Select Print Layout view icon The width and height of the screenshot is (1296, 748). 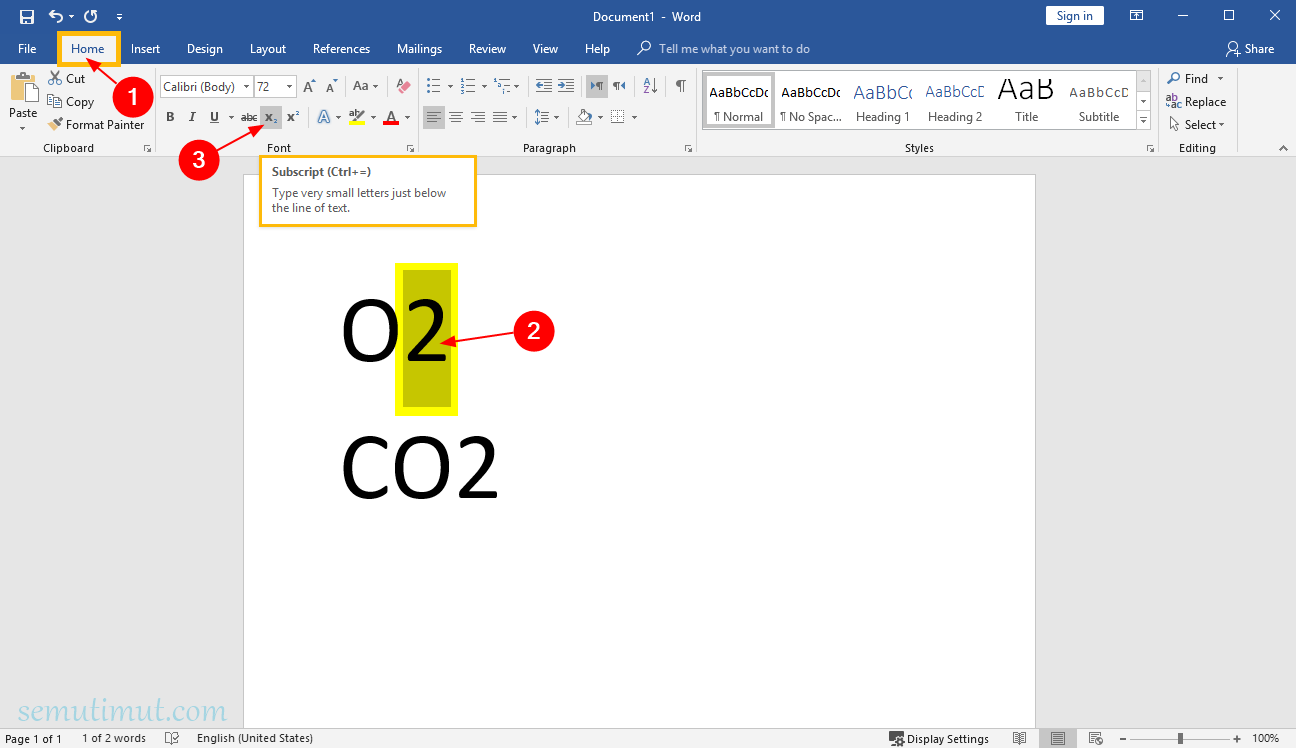[1058, 738]
